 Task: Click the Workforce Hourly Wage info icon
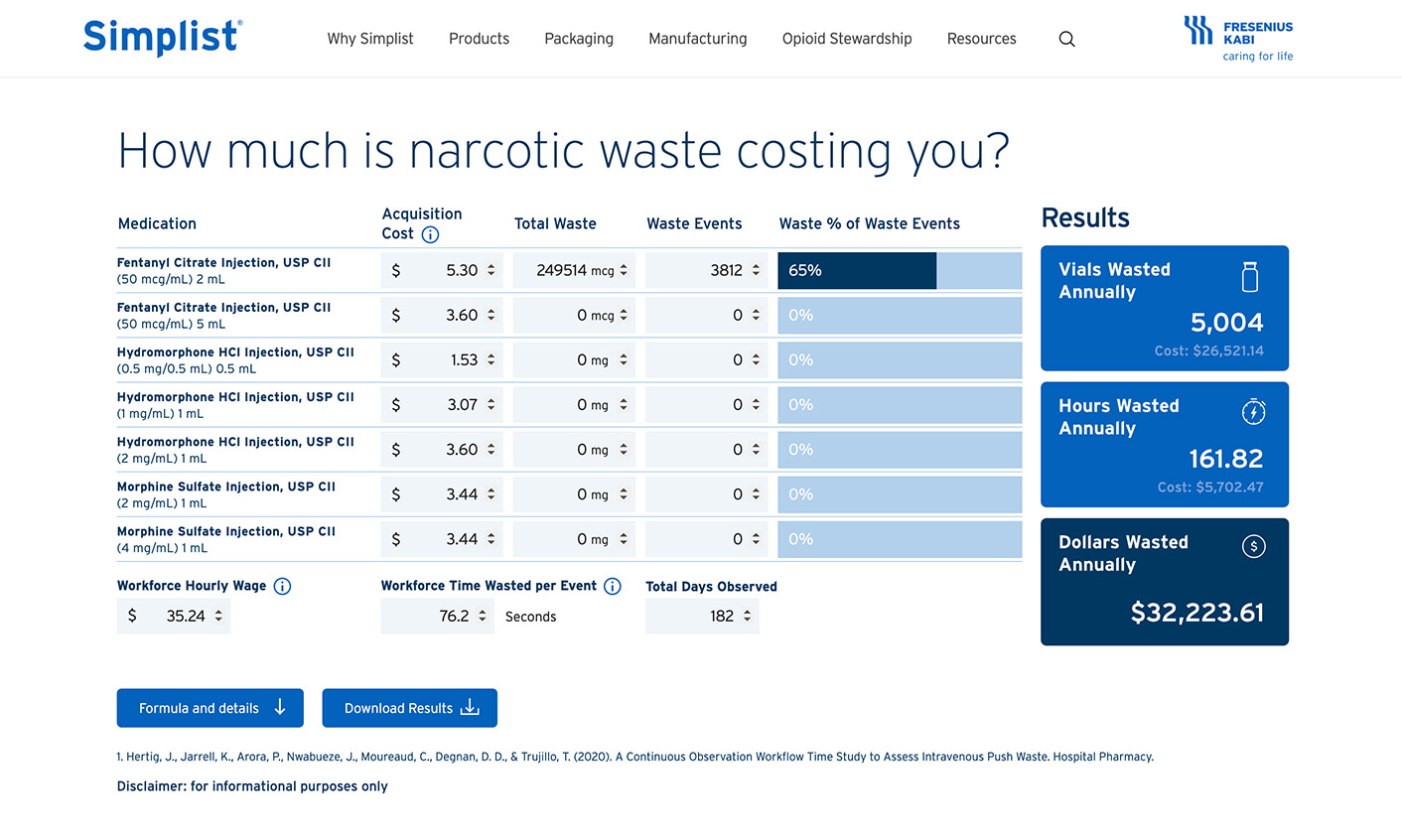282,586
